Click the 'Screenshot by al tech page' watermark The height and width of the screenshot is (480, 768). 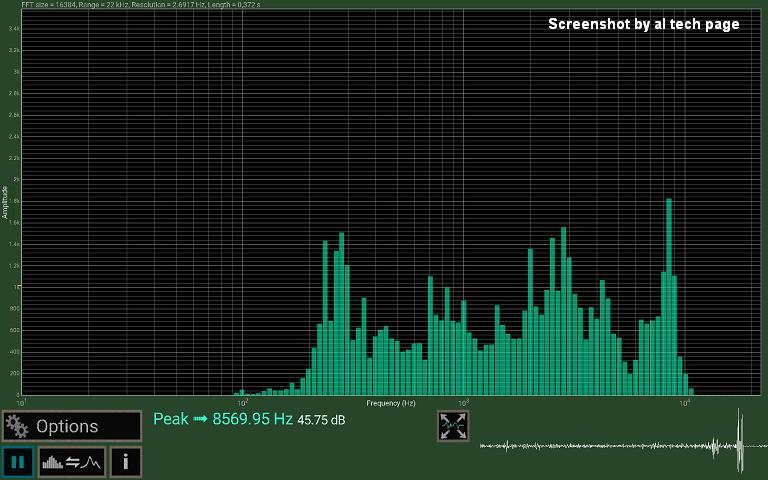pyautogui.click(x=643, y=24)
